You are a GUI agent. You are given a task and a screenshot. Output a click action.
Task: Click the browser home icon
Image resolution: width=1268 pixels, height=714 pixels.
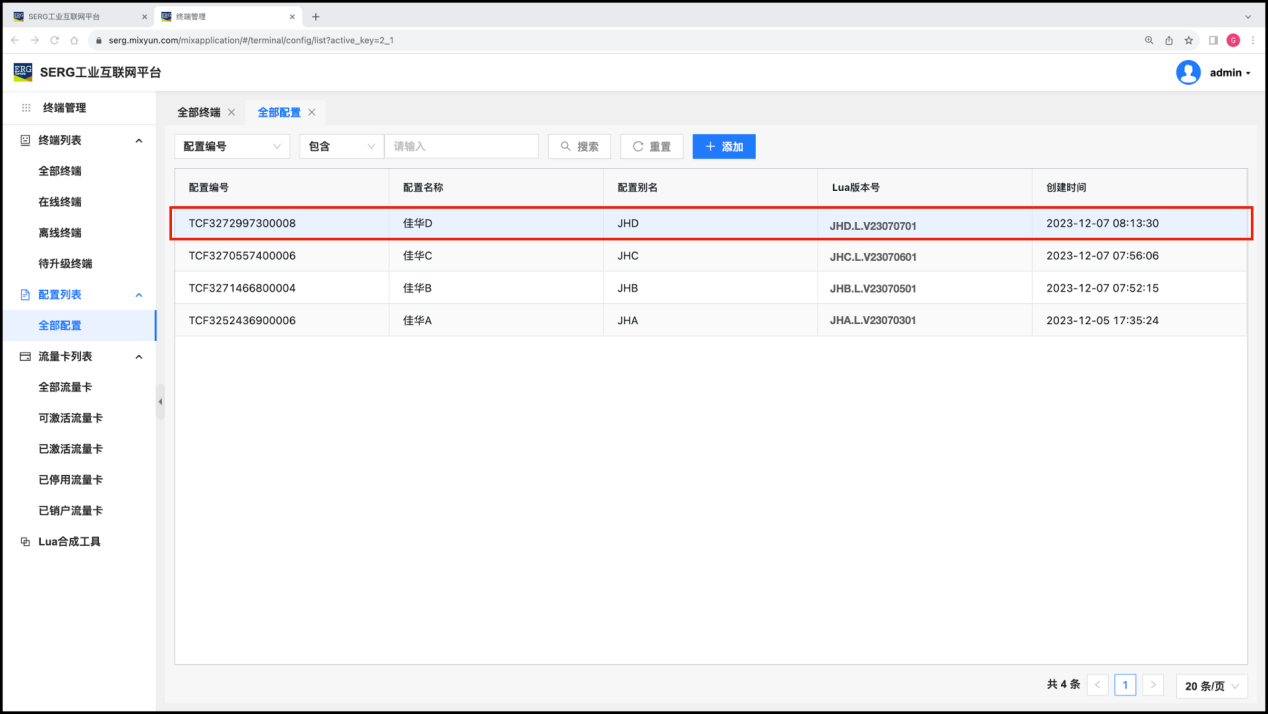74,40
